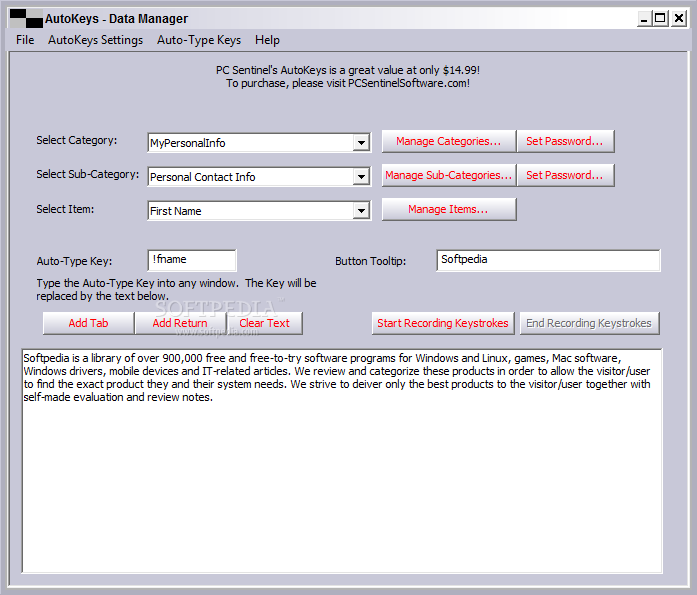
Task: Close the AutoKeys window
Action: tap(679, 19)
